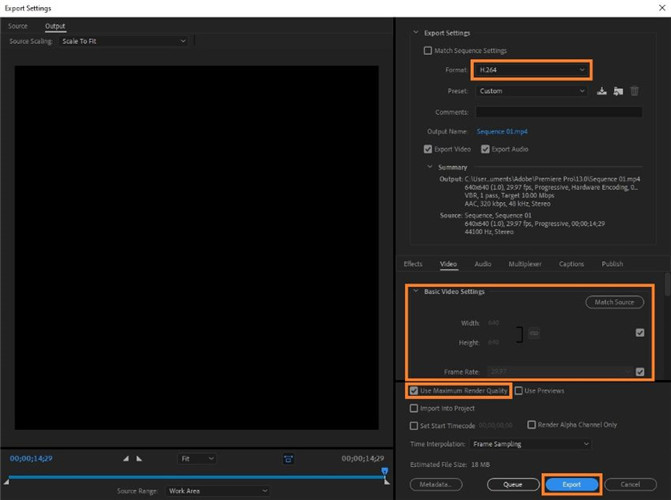Screen dimensions: 671x500
Task: Click the Set In Point marker icon
Action: pos(126,458)
